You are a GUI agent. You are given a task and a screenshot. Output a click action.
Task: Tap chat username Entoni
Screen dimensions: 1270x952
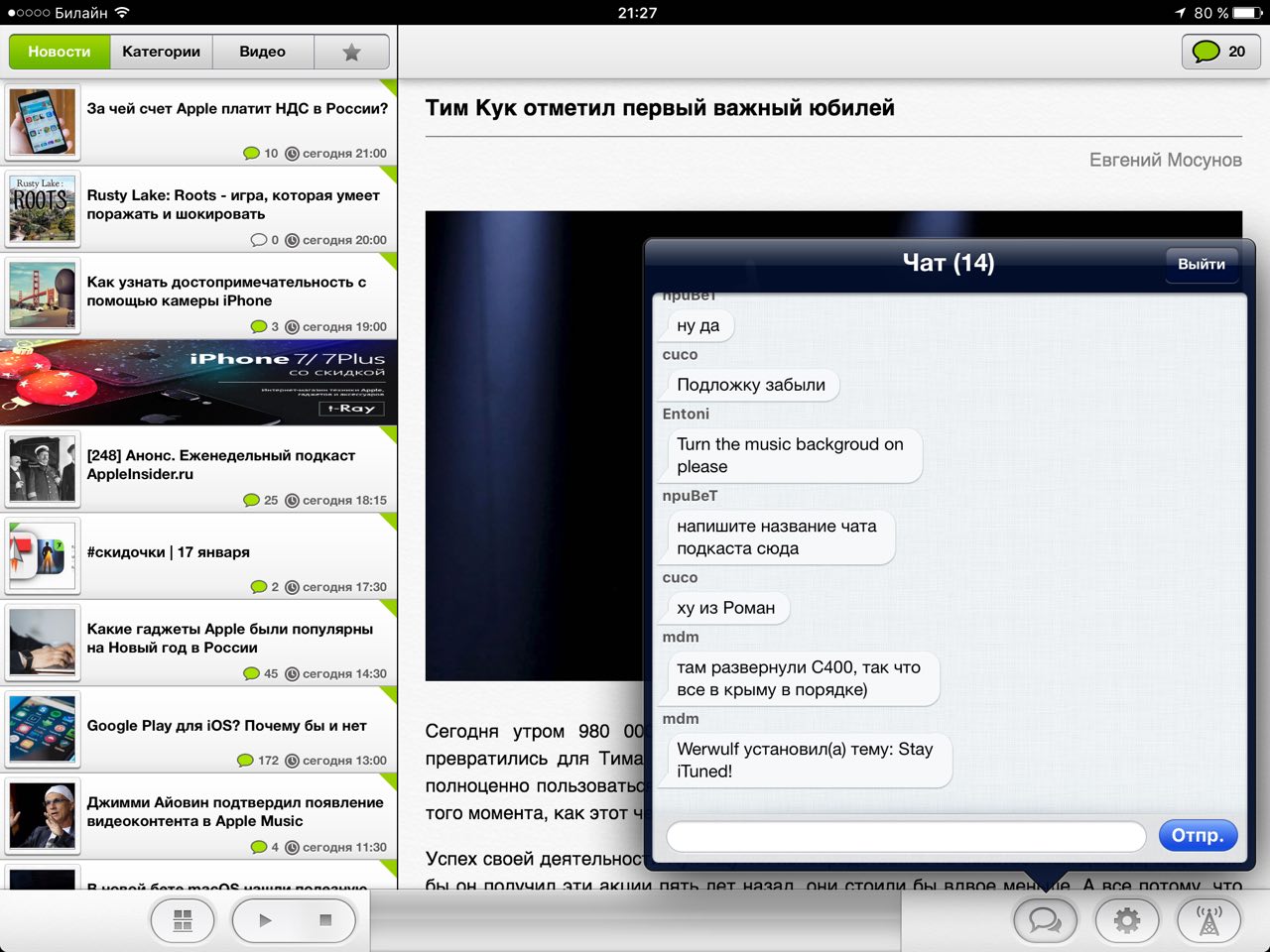click(686, 414)
